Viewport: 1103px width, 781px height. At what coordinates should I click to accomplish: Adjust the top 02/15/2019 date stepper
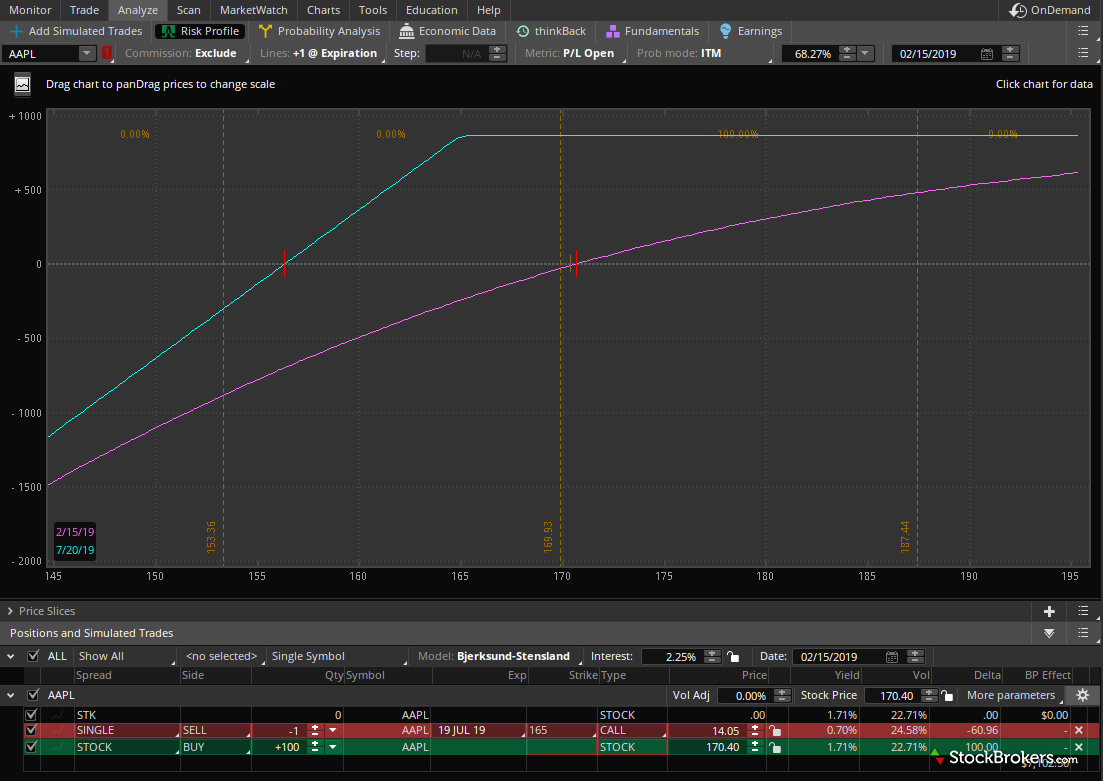click(1010, 53)
